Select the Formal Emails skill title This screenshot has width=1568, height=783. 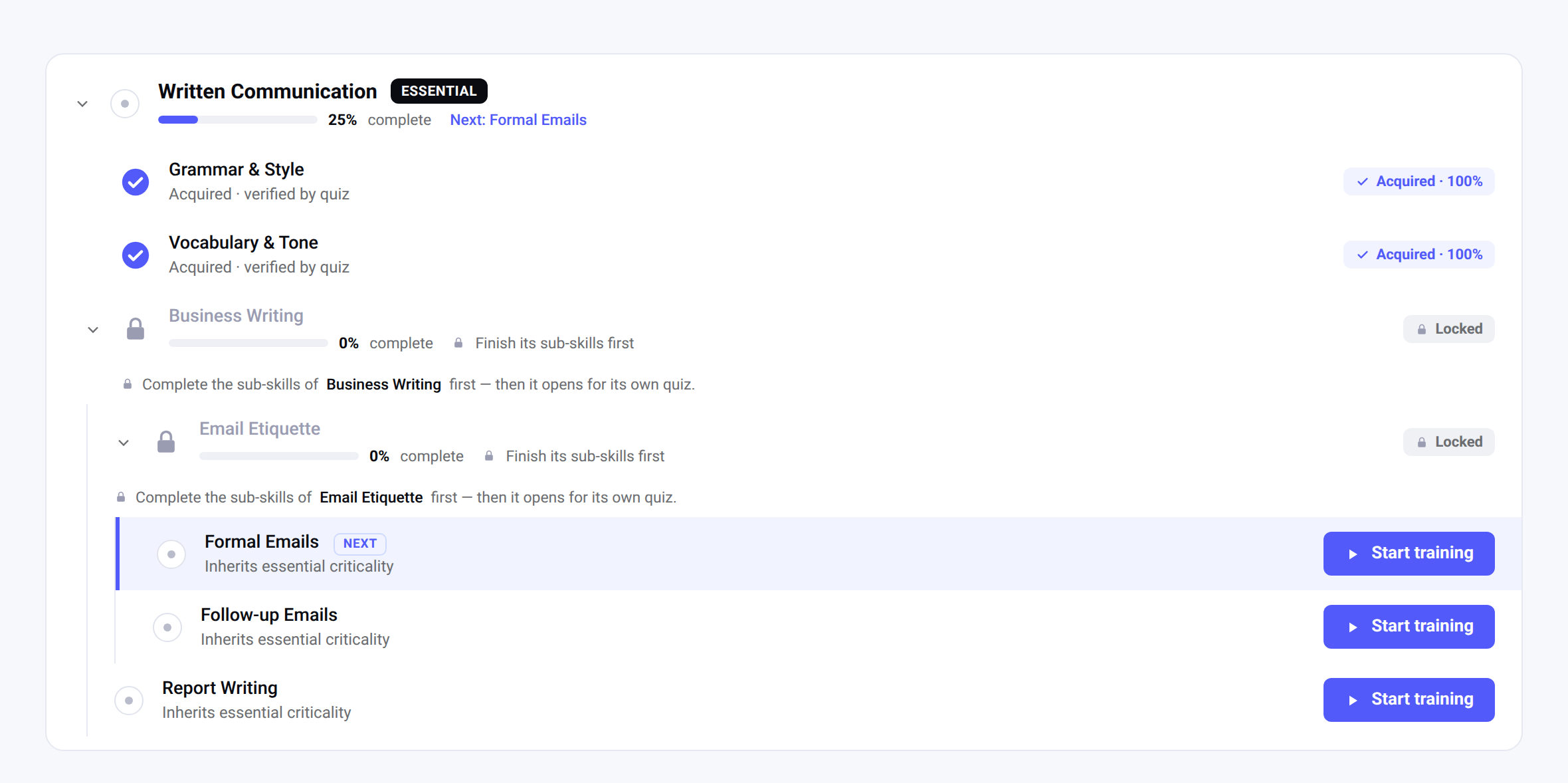click(x=262, y=542)
